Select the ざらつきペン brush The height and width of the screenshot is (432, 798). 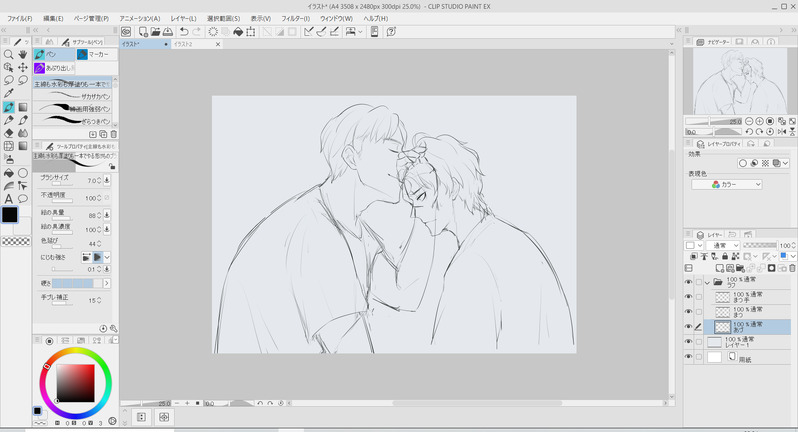[73, 121]
